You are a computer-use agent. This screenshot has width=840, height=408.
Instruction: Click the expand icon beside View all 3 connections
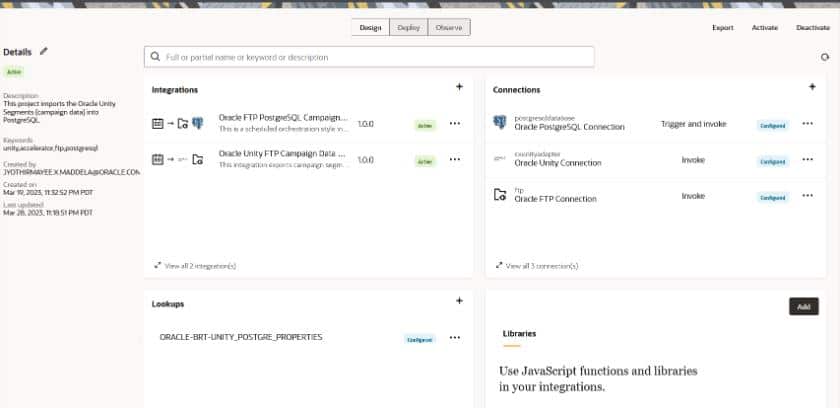pyautogui.click(x=499, y=266)
